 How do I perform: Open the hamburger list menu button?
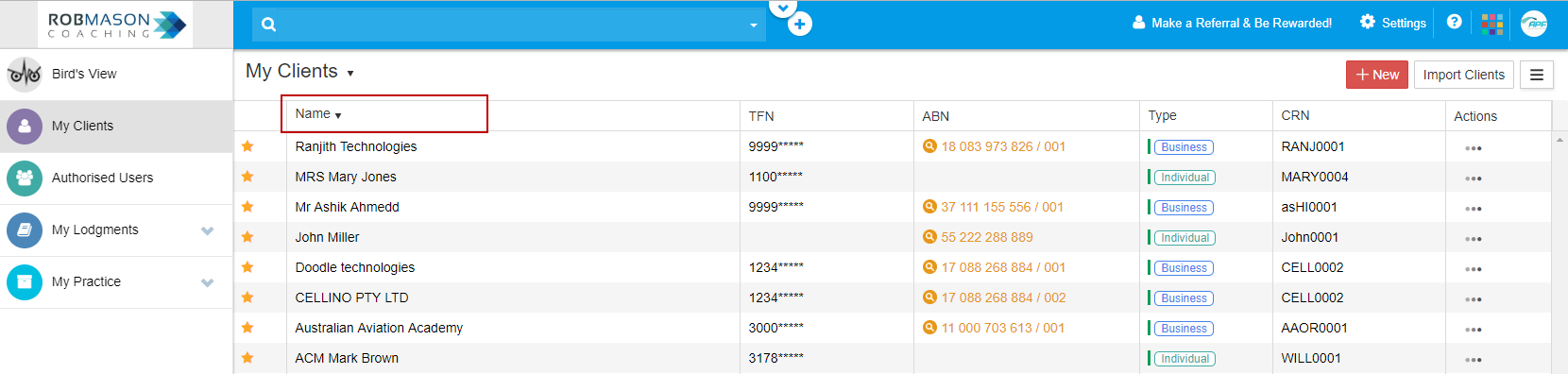1537,75
